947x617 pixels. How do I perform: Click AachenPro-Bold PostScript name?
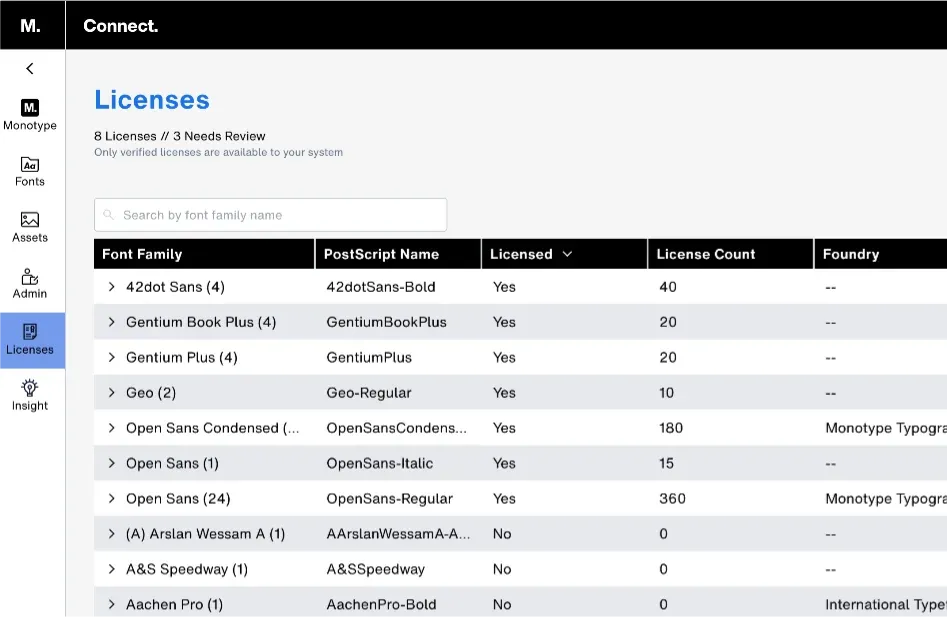[x=381, y=604]
